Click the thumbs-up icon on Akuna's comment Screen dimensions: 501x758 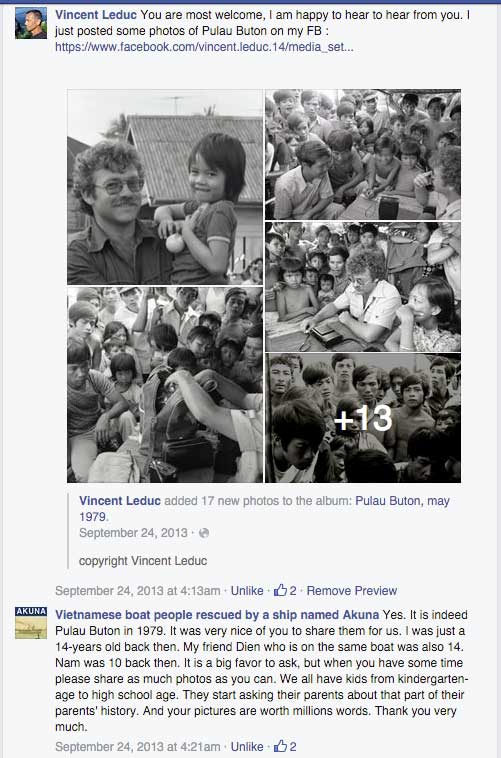(x=280, y=746)
